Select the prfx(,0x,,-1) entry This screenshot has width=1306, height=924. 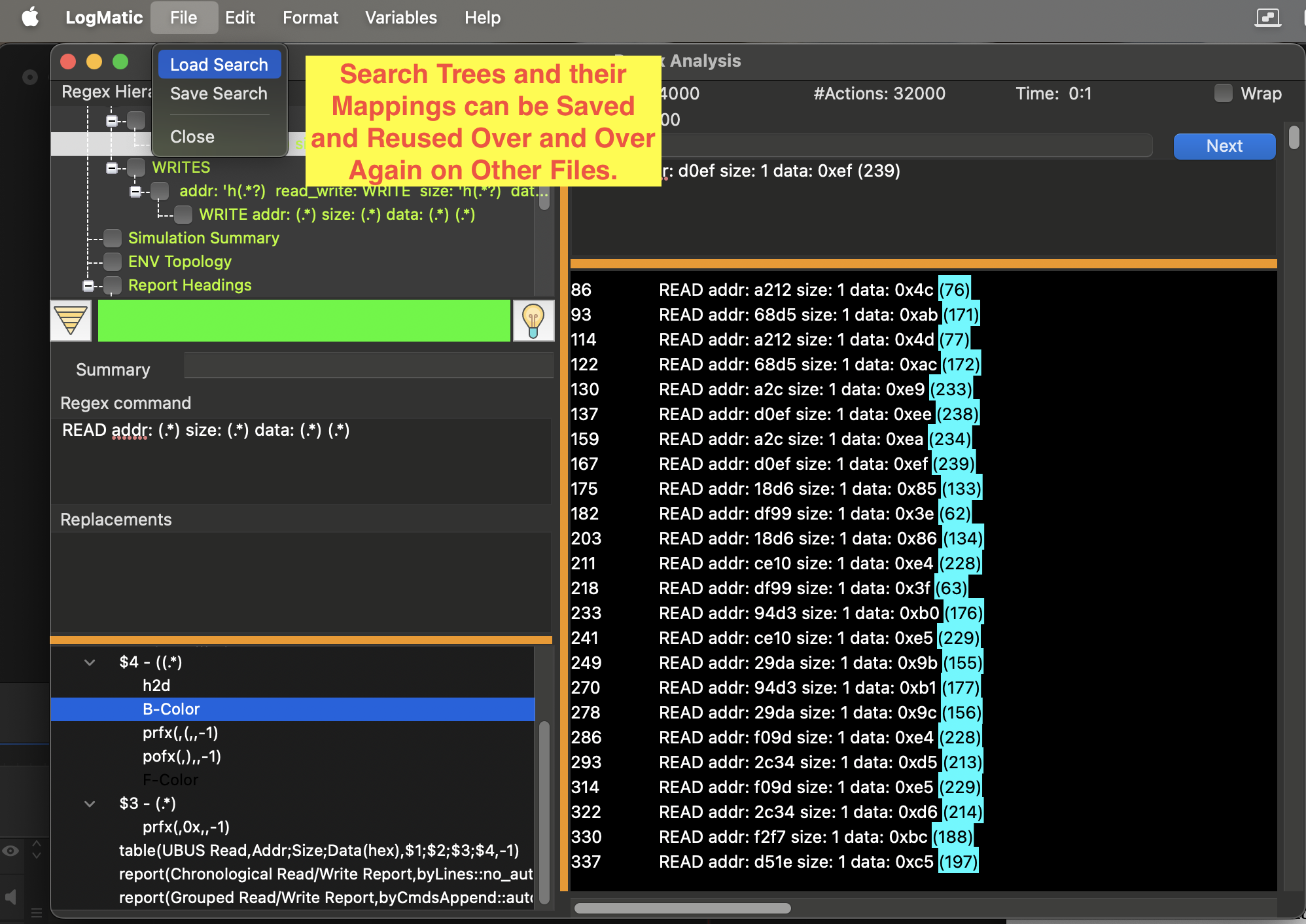[x=186, y=827]
